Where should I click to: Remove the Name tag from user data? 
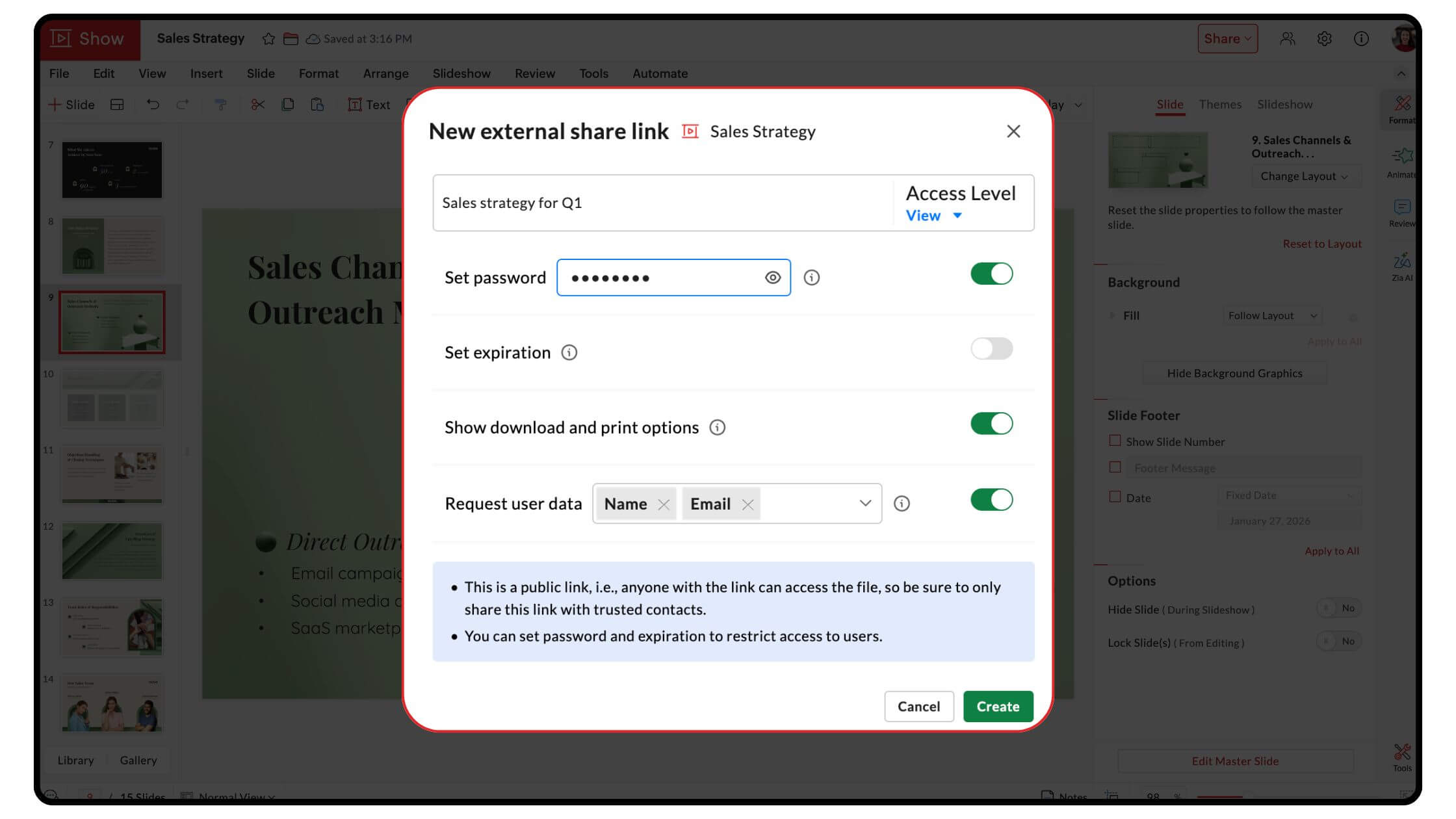point(663,504)
